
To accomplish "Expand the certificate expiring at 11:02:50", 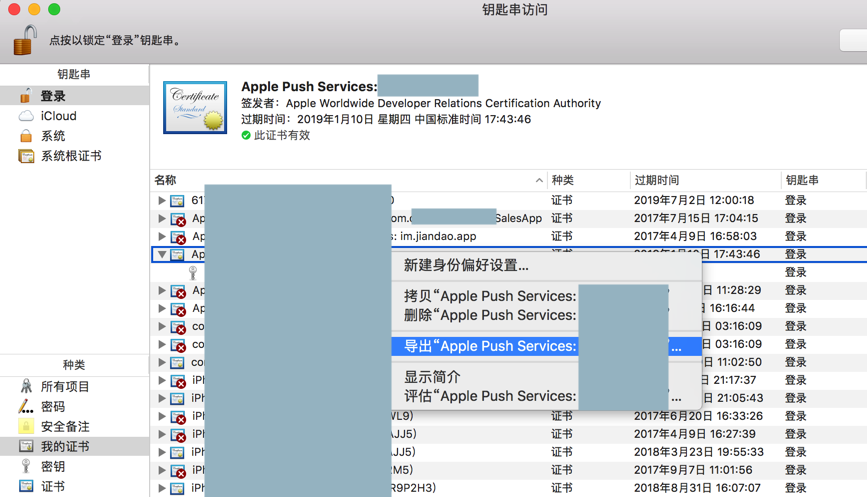I will [161, 362].
